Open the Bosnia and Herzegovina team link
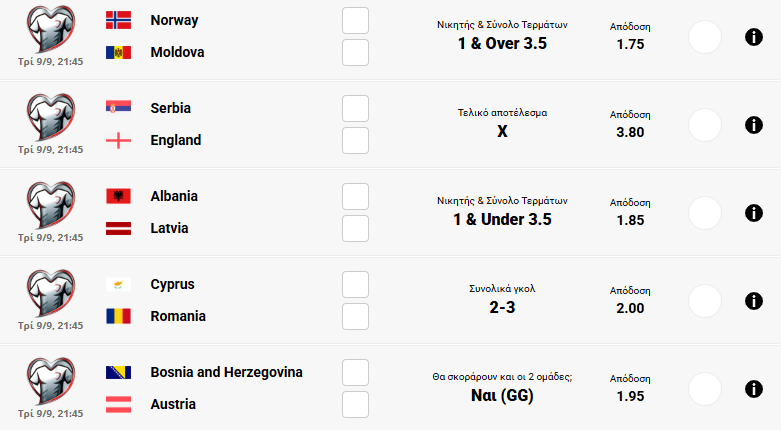 click(x=226, y=372)
